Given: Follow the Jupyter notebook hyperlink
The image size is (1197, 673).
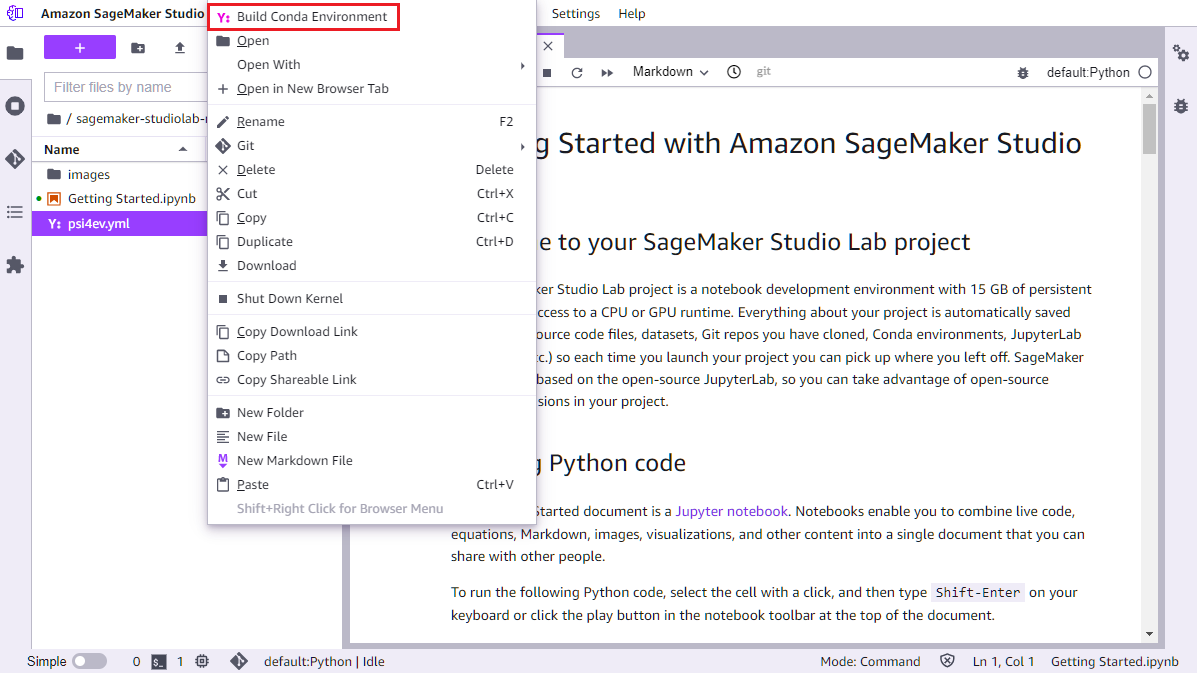Looking at the screenshot, I should tap(731, 510).
